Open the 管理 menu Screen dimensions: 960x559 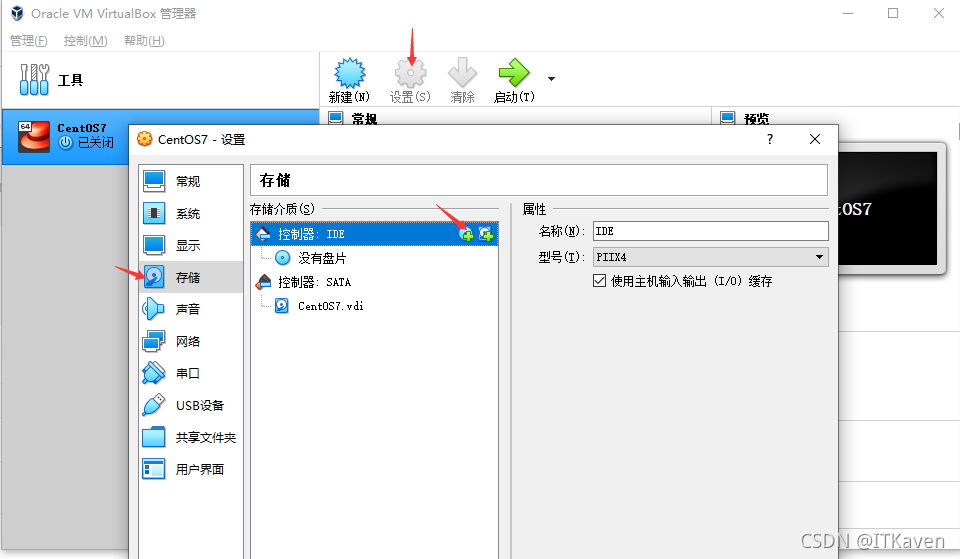click(x=29, y=41)
